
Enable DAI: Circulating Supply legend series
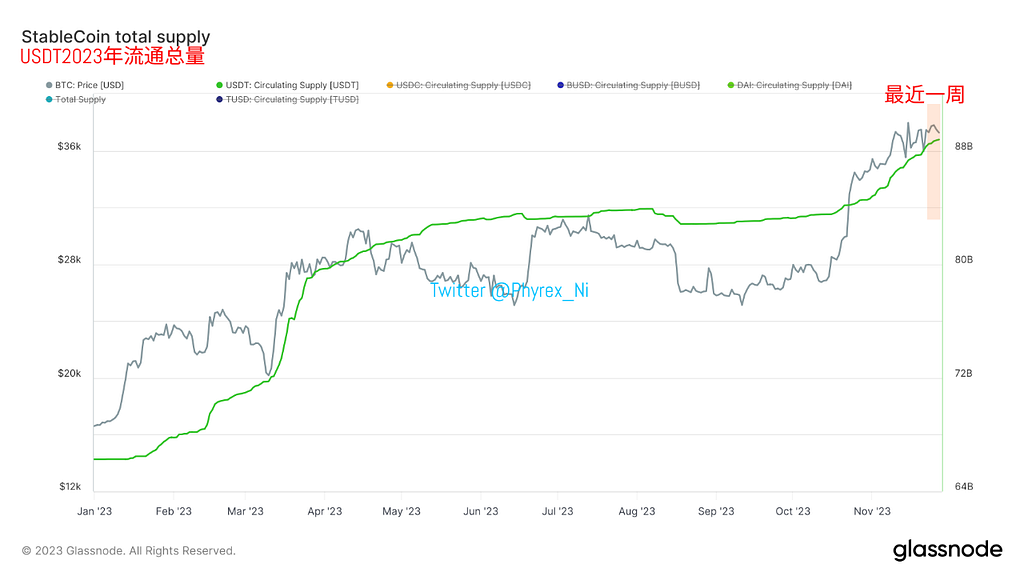tap(790, 85)
